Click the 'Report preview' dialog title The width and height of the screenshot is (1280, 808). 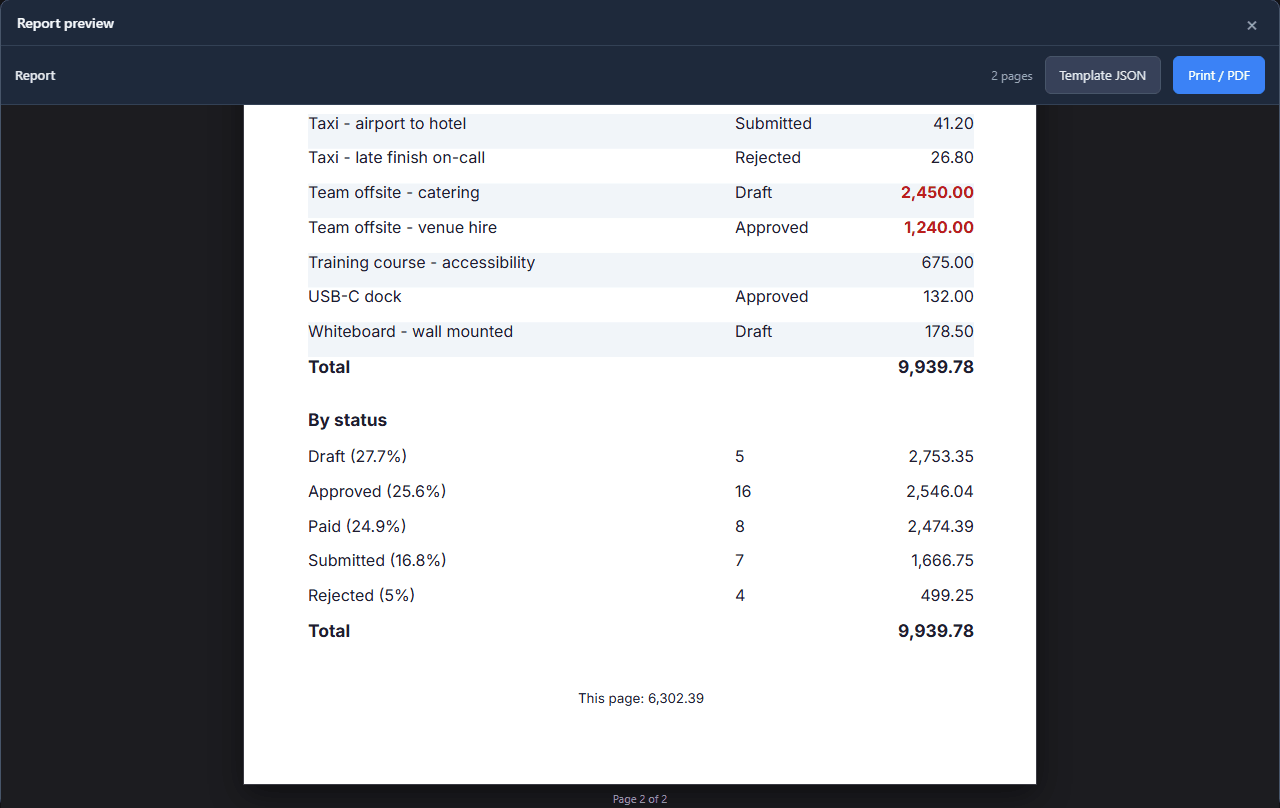65,23
